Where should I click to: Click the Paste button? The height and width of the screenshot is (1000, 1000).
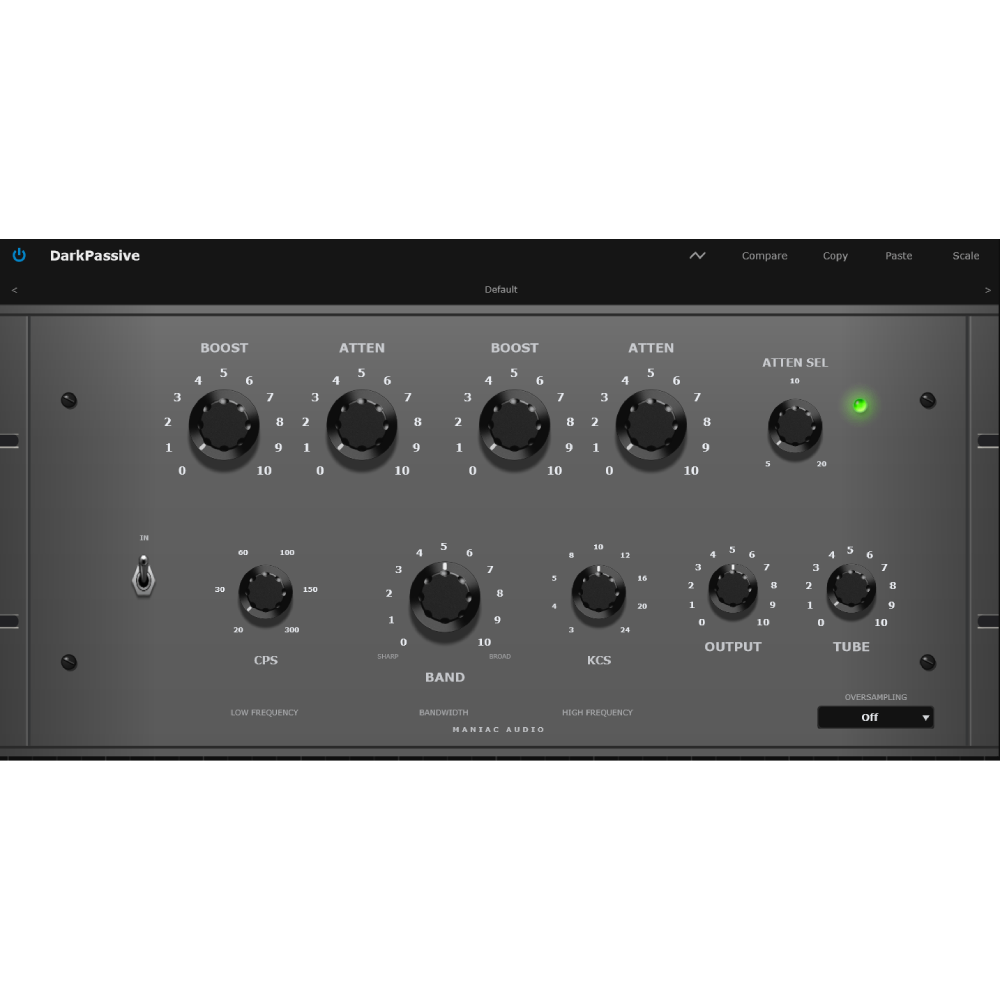(x=898, y=256)
